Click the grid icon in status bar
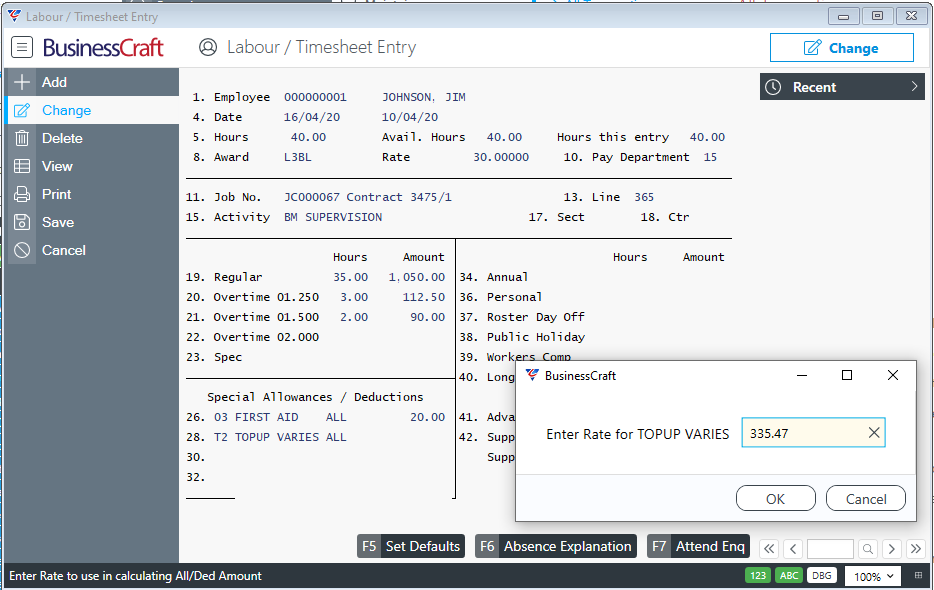This screenshot has width=934, height=590. [x=919, y=575]
